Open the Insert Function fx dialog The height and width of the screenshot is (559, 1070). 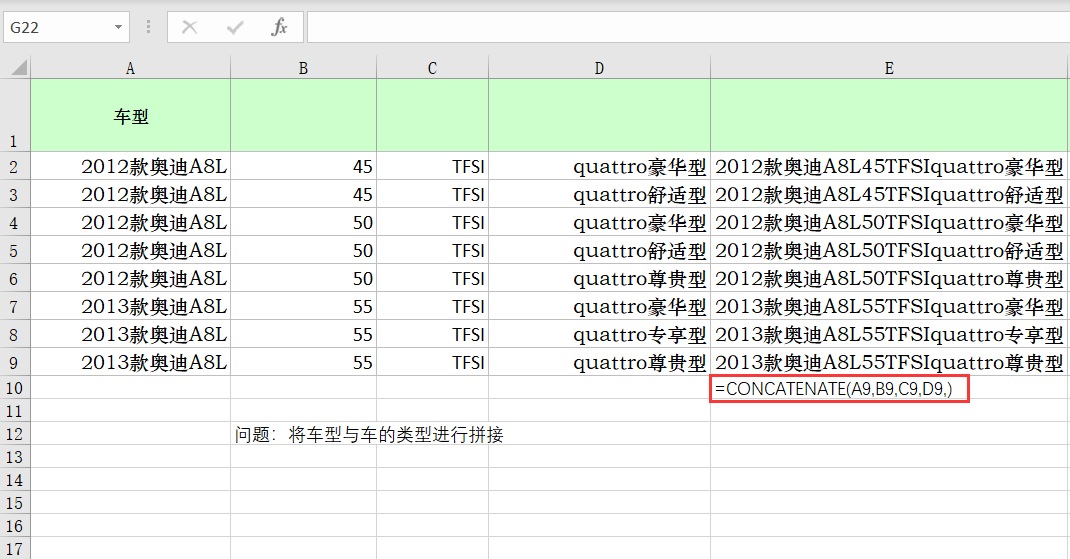click(279, 27)
